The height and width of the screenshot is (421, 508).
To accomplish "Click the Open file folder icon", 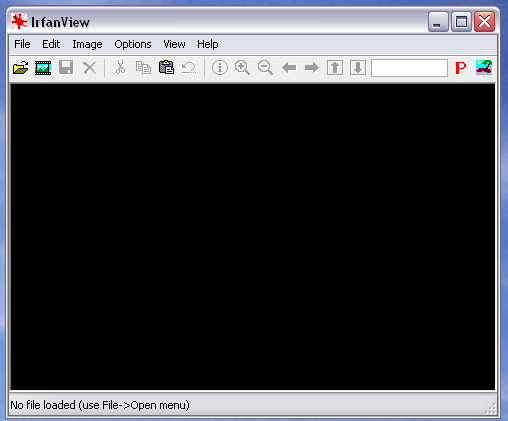I will click(21, 68).
